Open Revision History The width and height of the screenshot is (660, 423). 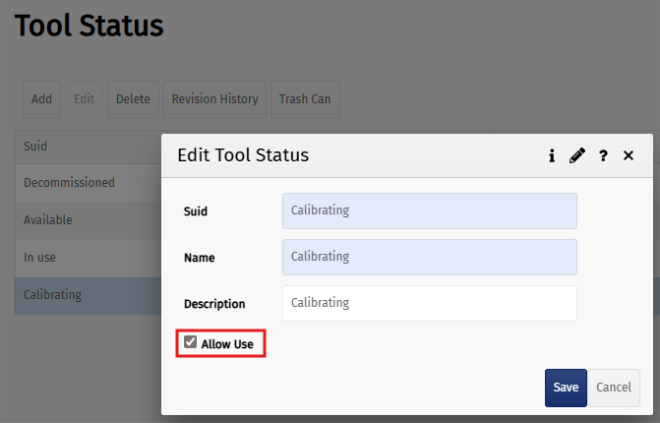(x=215, y=99)
